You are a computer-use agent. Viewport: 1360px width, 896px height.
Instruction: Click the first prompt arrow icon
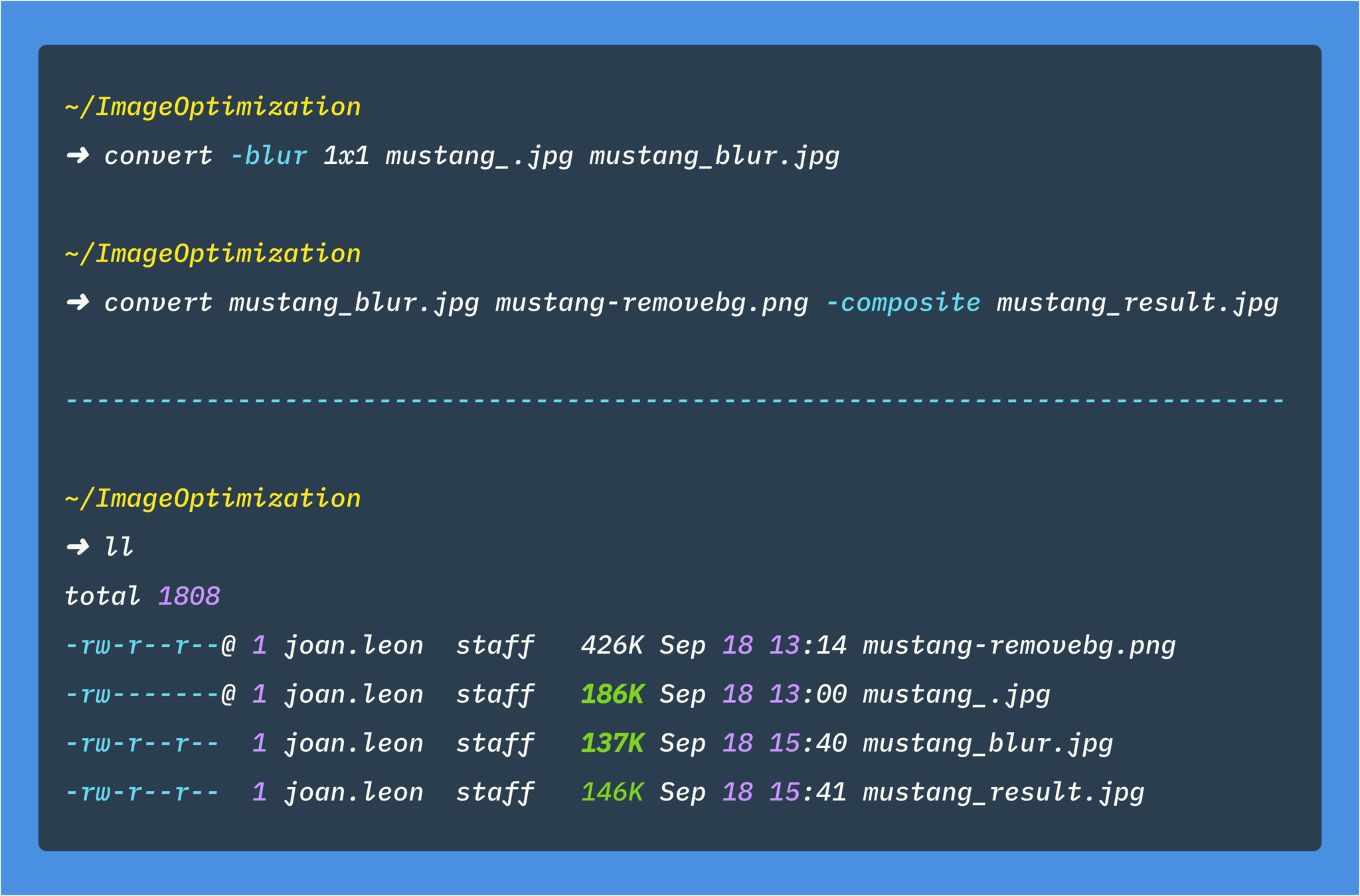pos(78,156)
